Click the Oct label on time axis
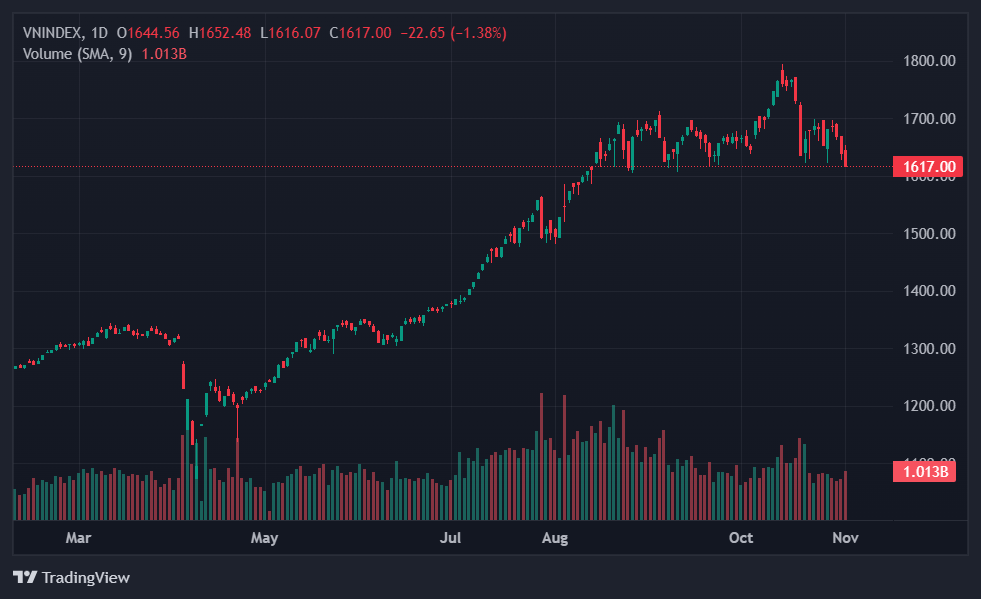The width and height of the screenshot is (981, 599). click(x=741, y=538)
